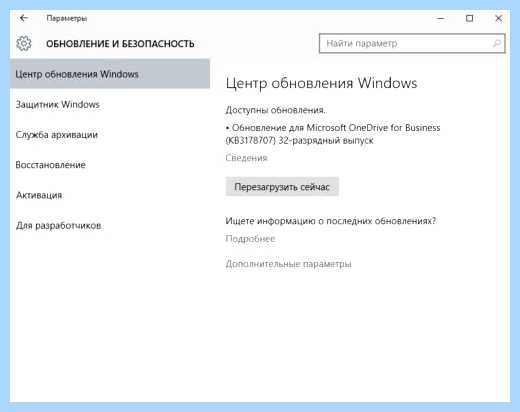This screenshot has height=412, width=520.
Task: Click 'Перезагрузить сейчас' button
Action: tap(282, 187)
